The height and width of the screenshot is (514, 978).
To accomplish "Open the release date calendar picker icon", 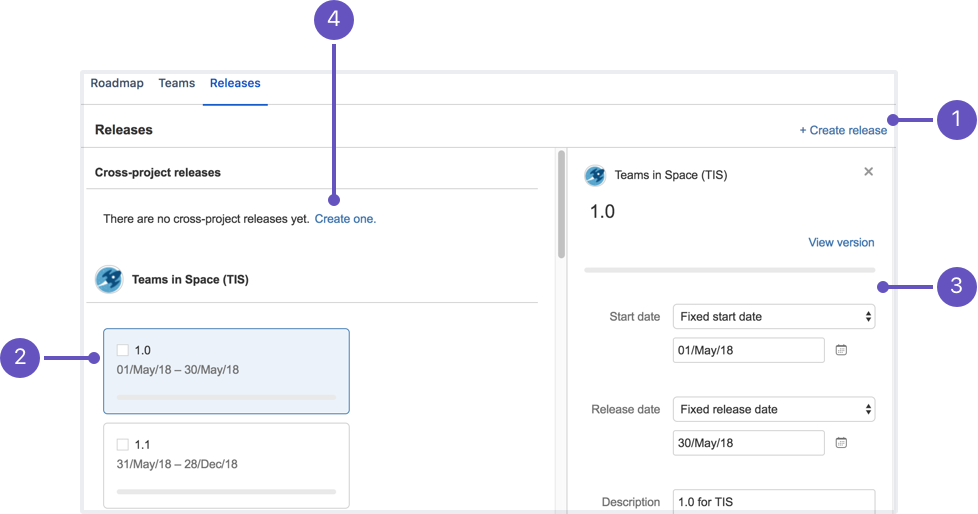I will pyautogui.click(x=841, y=443).
